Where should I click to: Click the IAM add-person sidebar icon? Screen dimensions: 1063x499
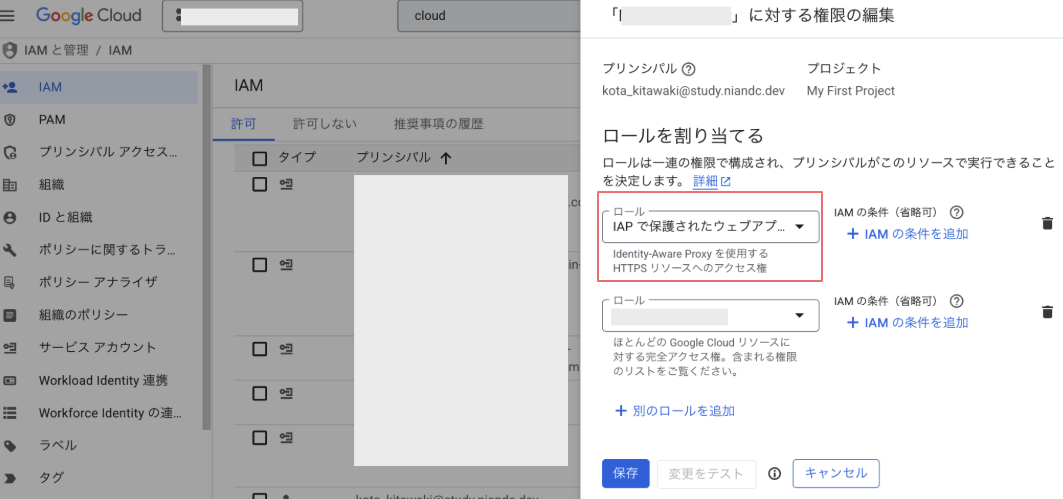click(x=9, y=87)
